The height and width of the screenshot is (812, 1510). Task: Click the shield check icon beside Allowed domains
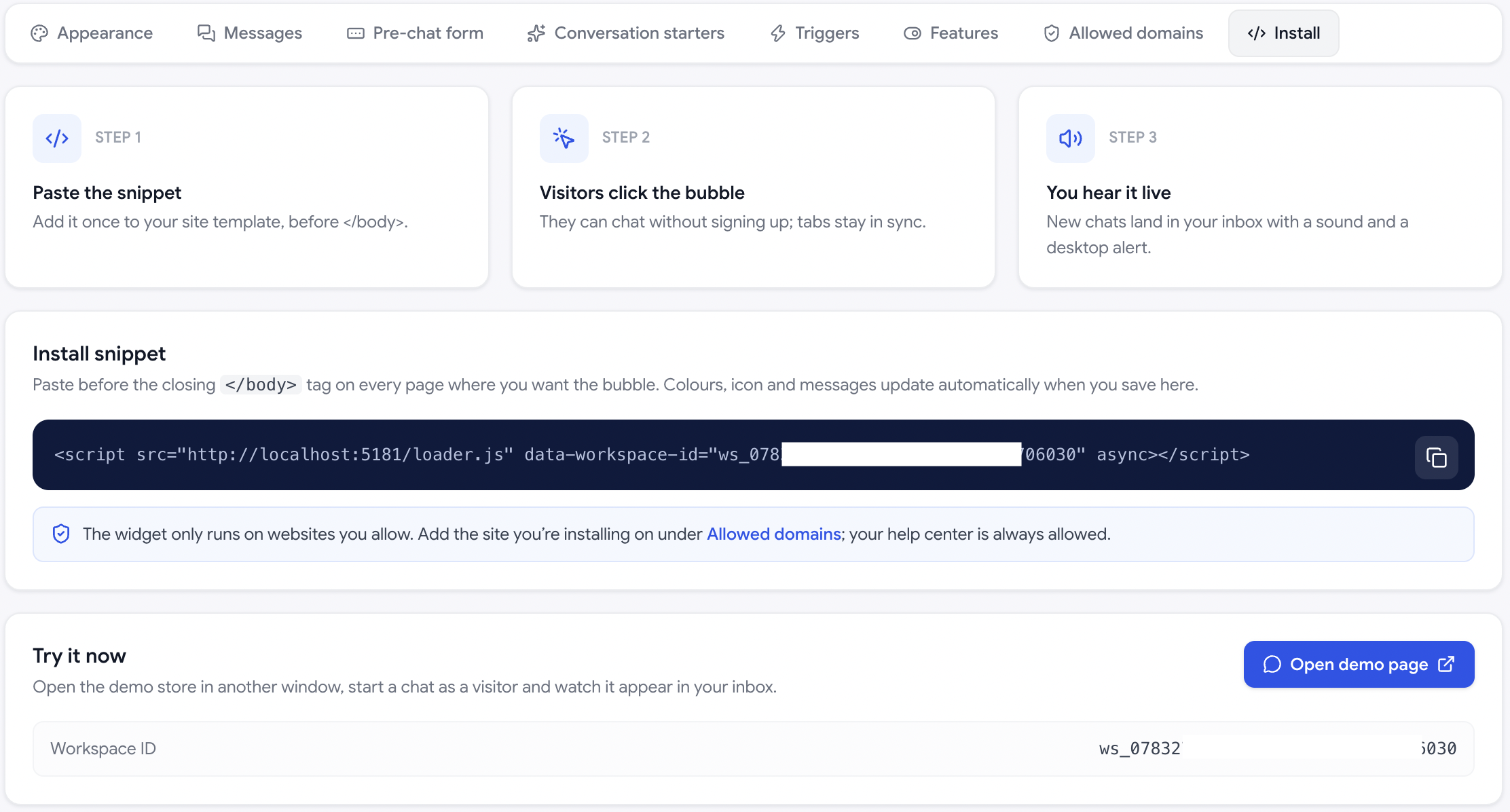click(1052, 33)
